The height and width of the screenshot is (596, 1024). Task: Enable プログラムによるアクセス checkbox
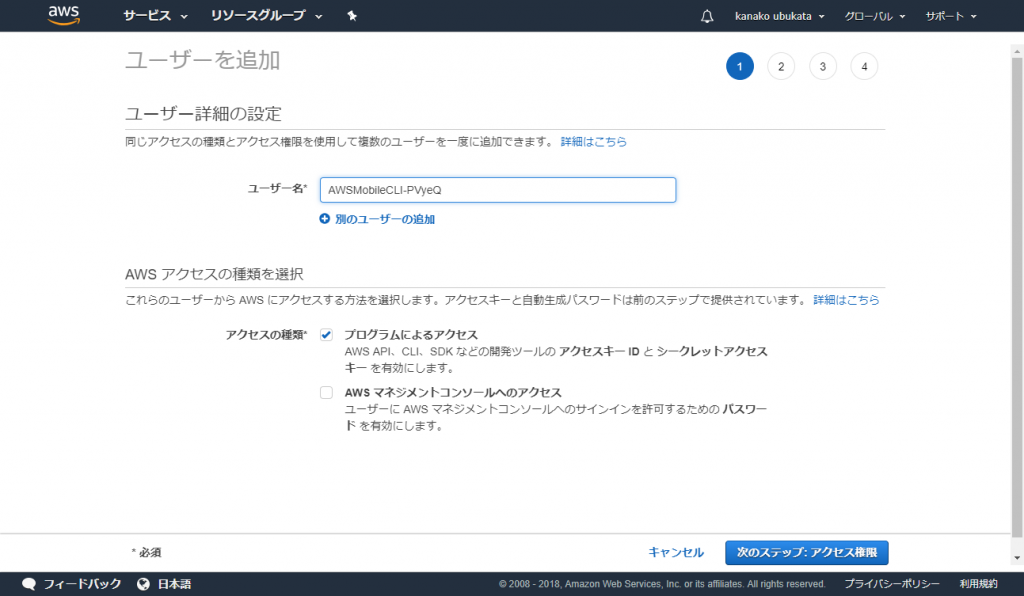click(x=326, y=335)
